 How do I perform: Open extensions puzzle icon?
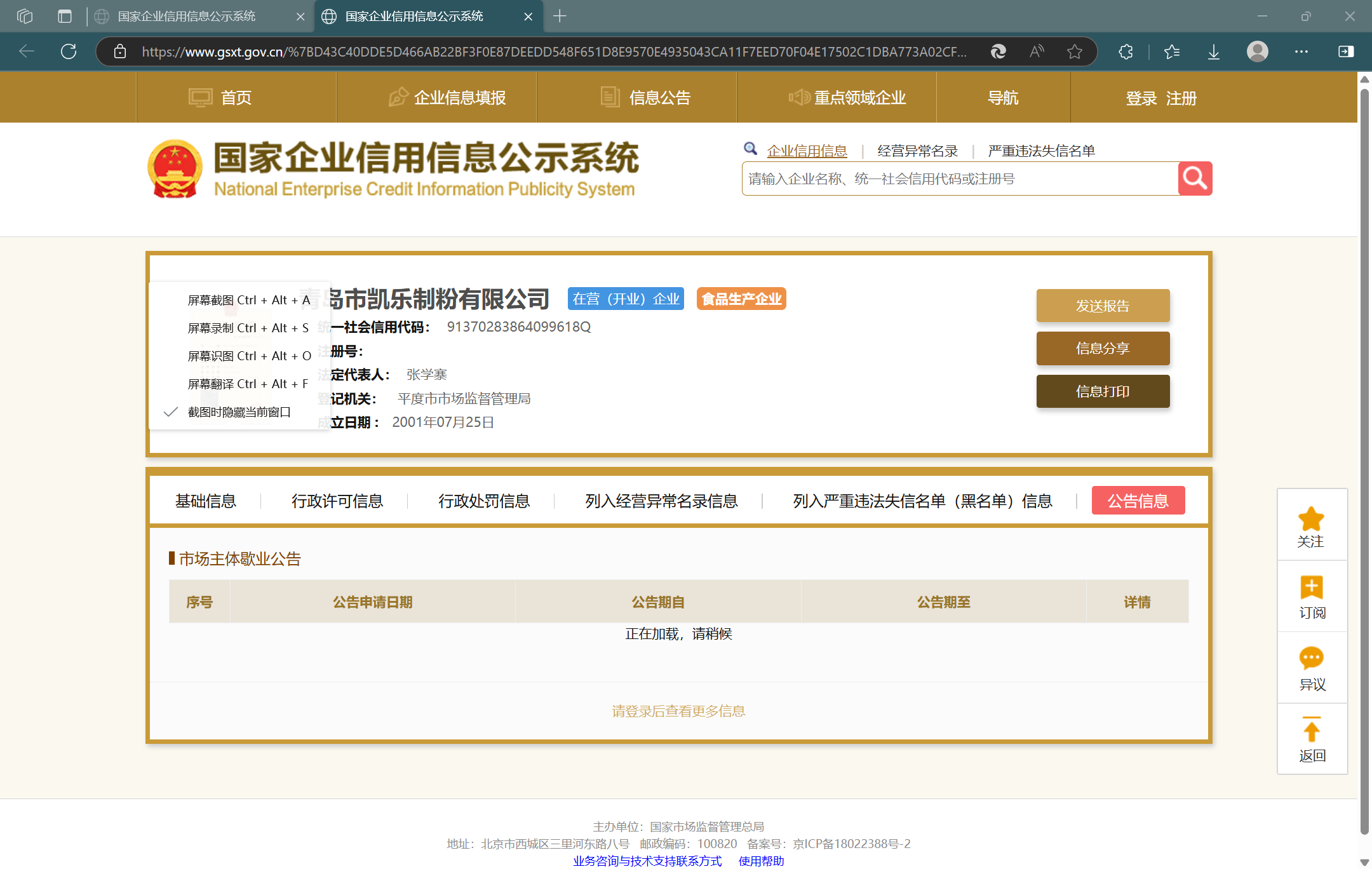point(1126,51)
